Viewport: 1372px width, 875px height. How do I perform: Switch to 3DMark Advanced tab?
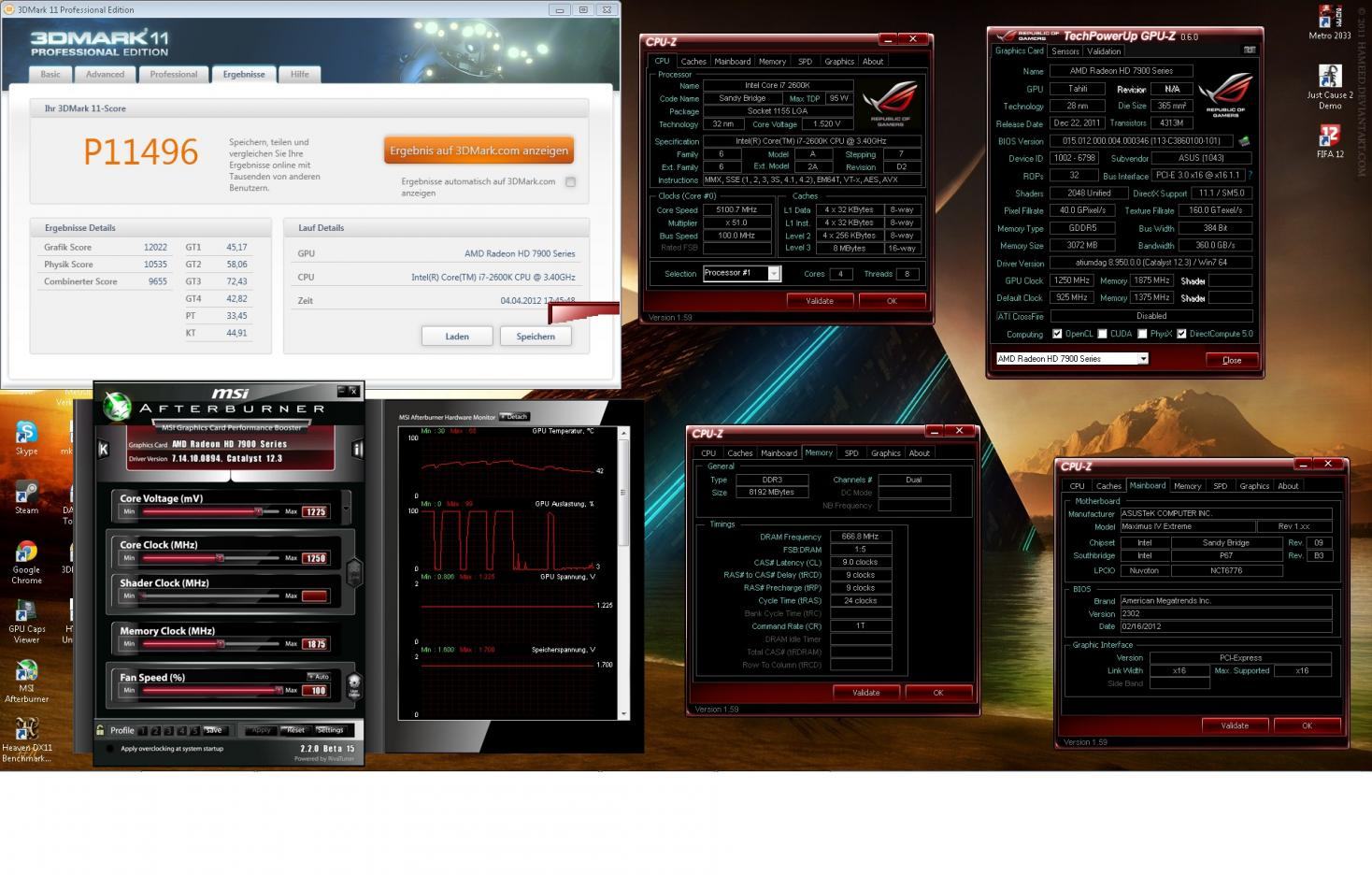(x=105, y=74)
